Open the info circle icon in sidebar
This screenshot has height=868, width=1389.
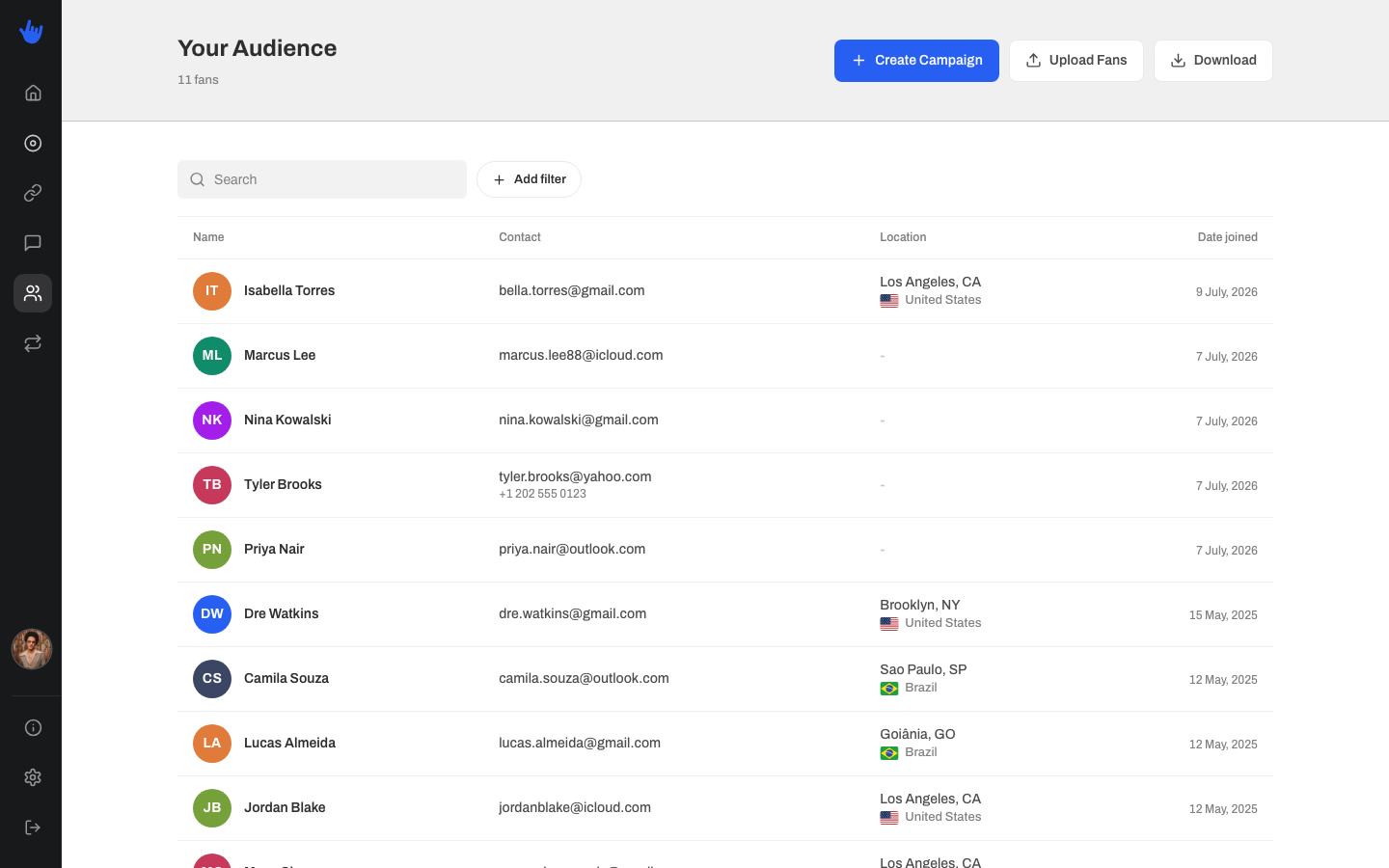coord(33,727)
